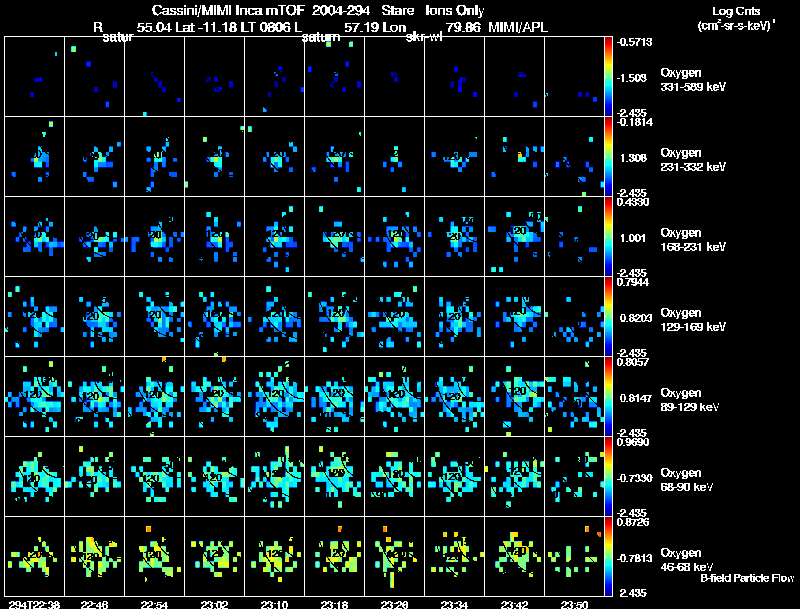Open the 89-129 keV image panel at 22:46
Screen dimensions: 800x609
coord(94,397)
